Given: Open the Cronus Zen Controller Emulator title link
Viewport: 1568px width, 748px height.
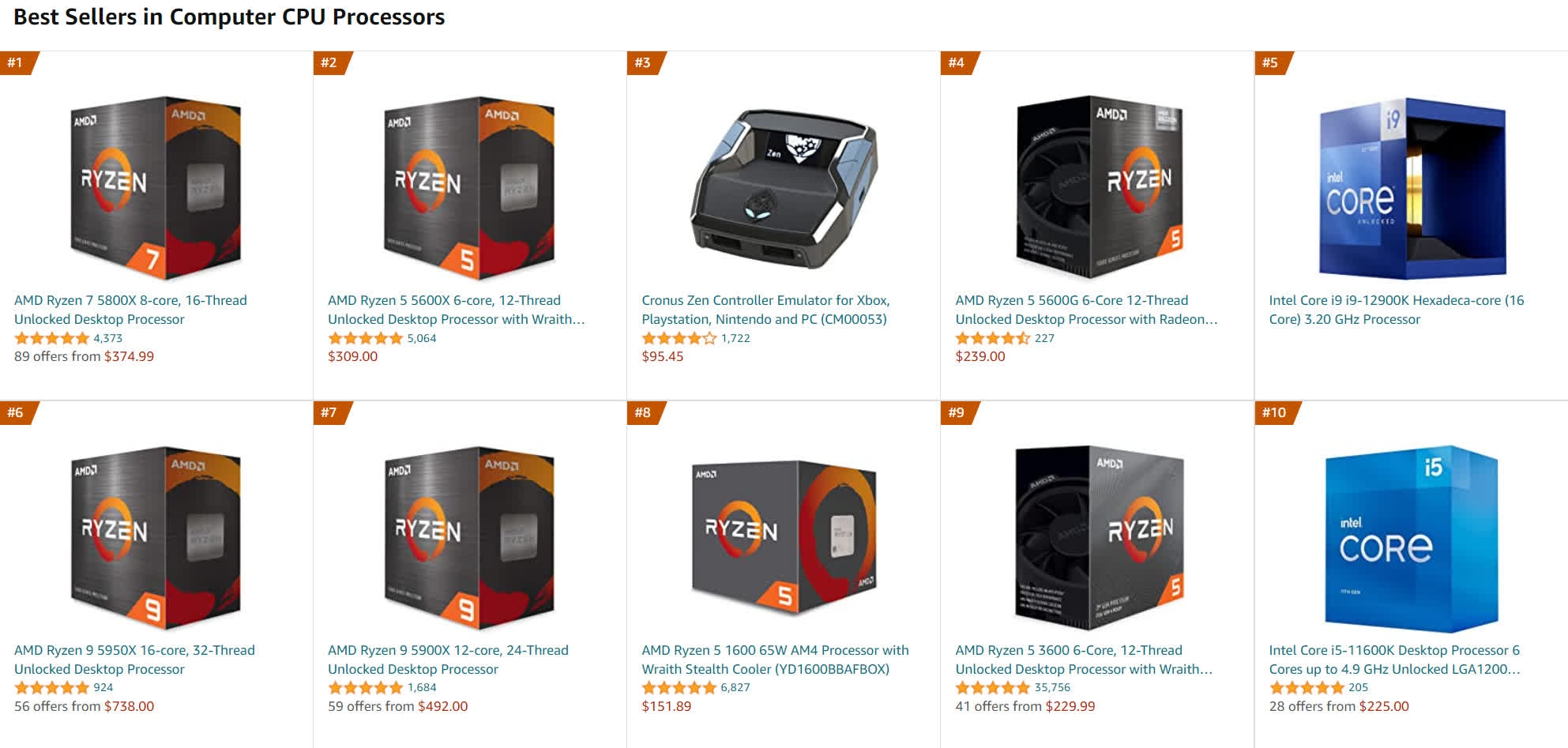Looking at the screenshot, I should point(765,310).
